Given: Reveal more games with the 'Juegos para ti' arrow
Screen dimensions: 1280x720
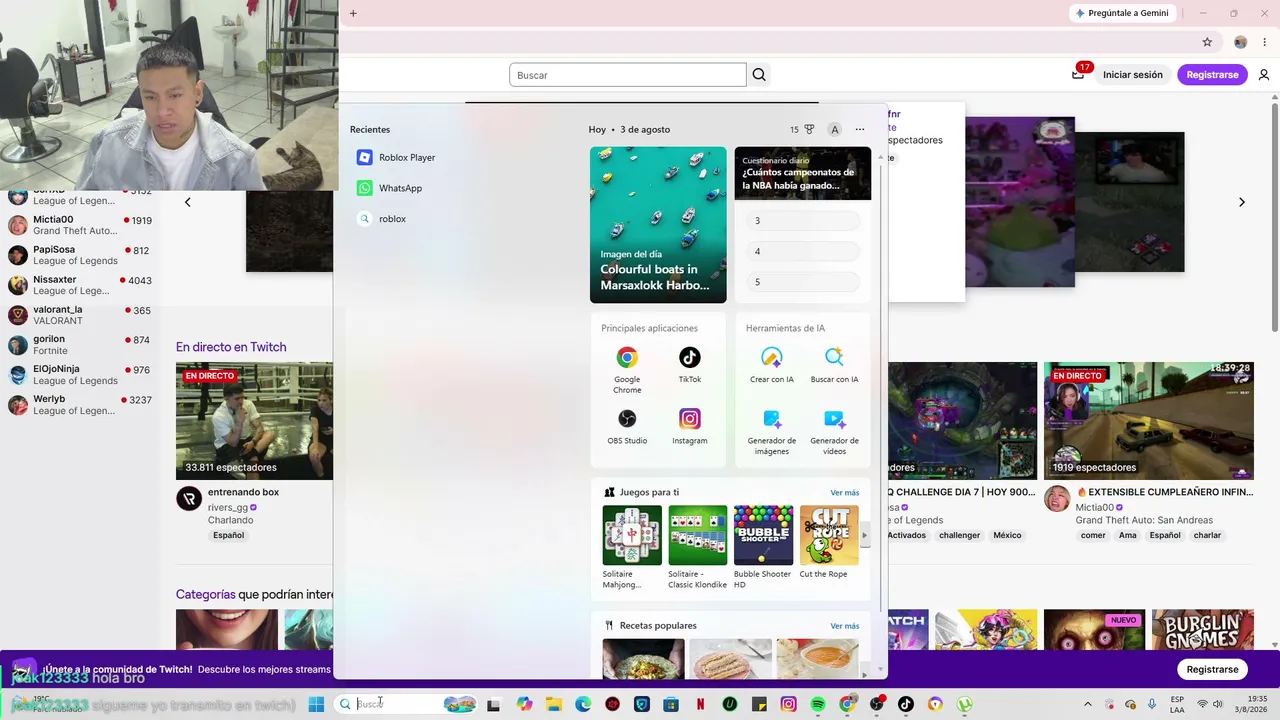Looking at the screenshot, I should tap(865, 535).
